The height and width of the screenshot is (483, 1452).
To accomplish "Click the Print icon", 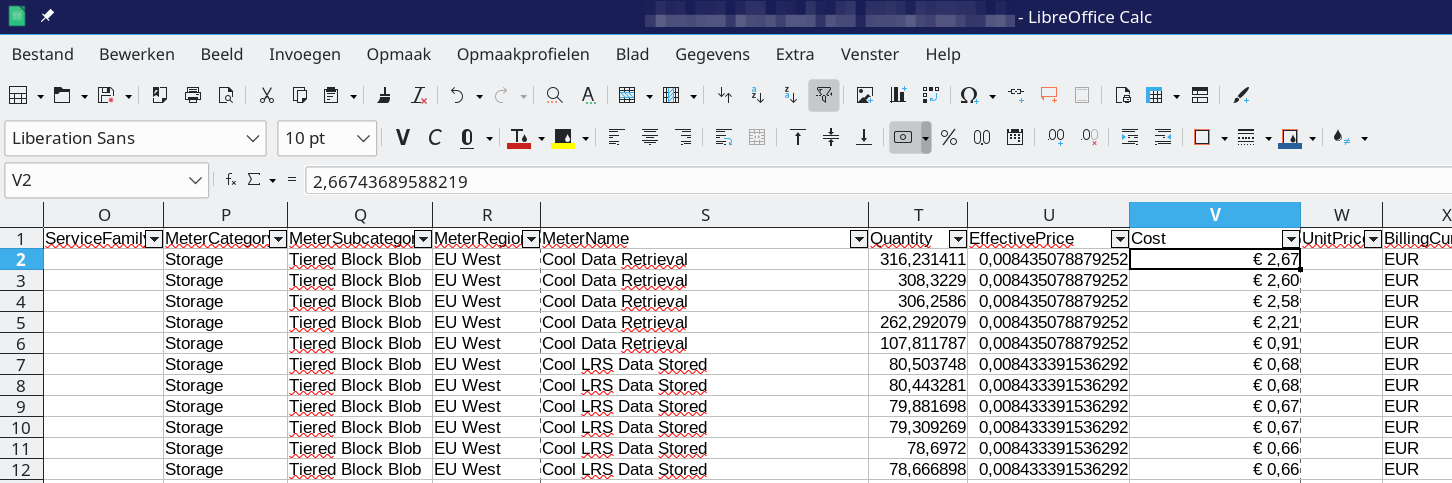I will (x=193, y=95).
